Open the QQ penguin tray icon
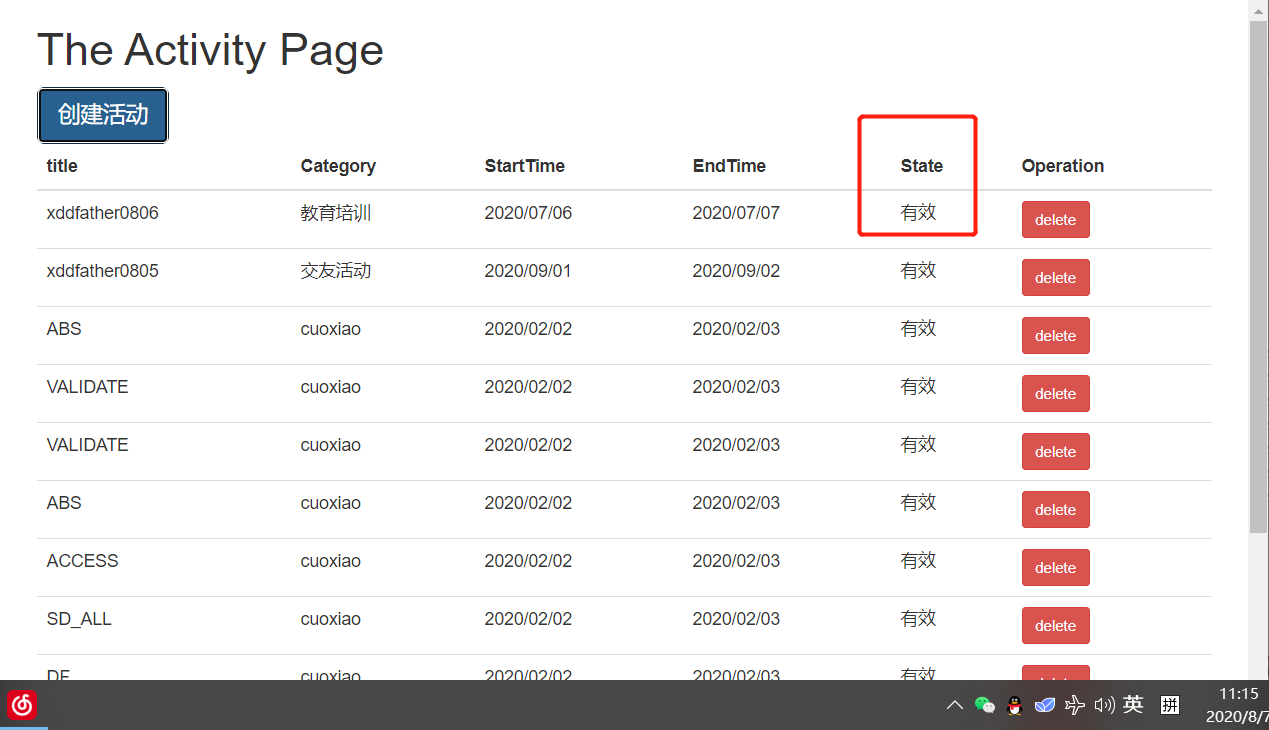 tap(1014, 705)
